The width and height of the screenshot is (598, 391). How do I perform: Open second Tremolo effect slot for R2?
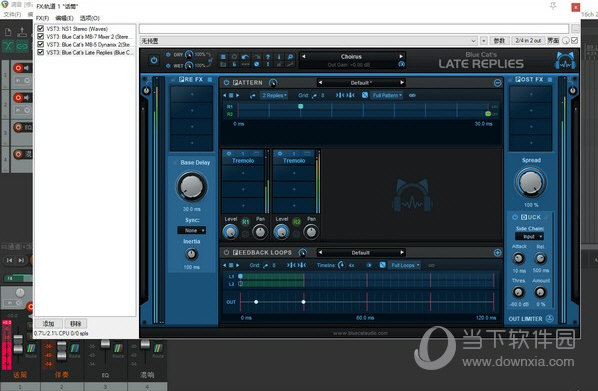point(294,161)
